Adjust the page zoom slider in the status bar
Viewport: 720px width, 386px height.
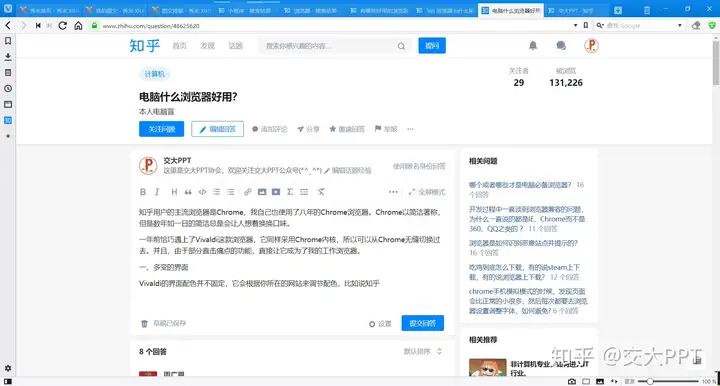[x=668, y=381]
